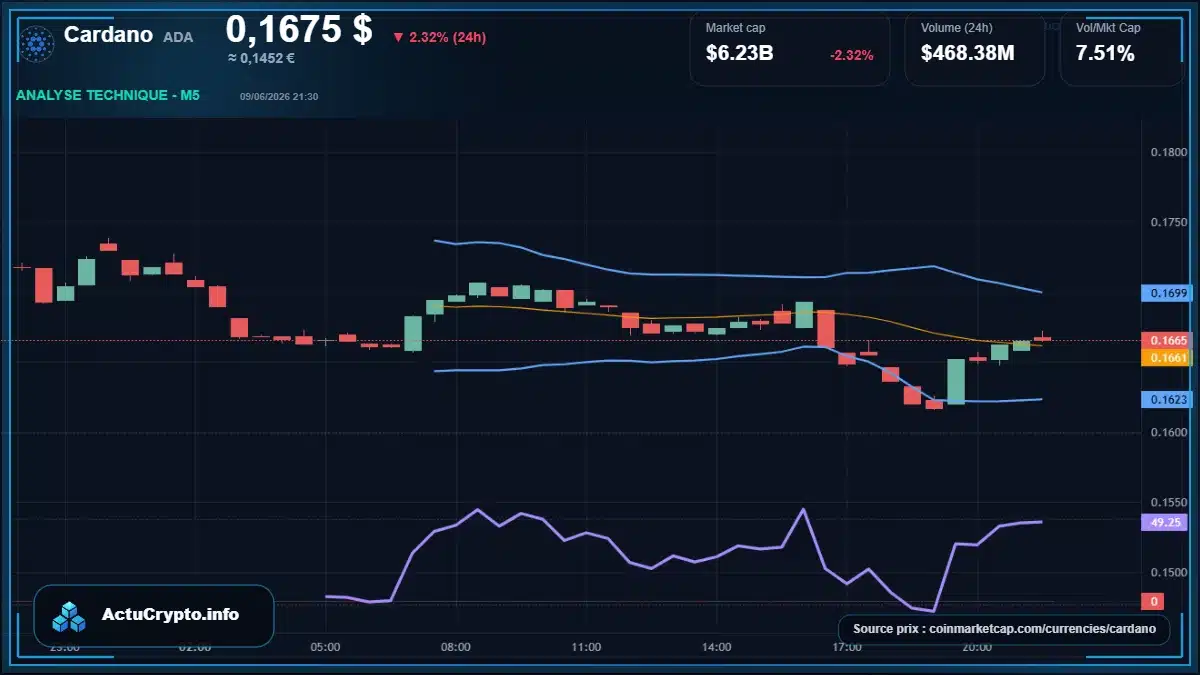Click the euro equivalent 0,1452 € value

click(x=261, y=58)
